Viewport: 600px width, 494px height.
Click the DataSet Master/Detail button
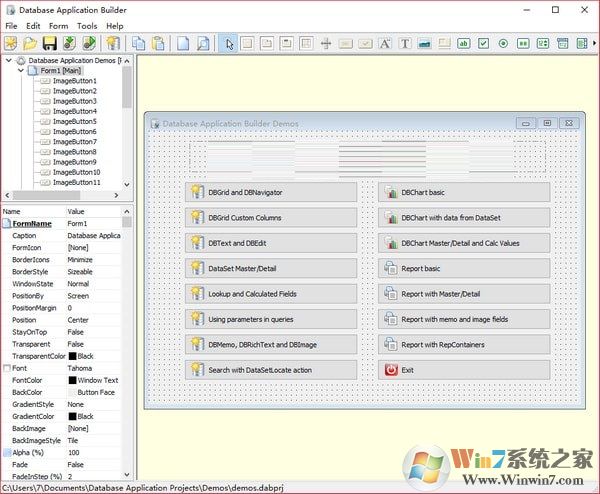pyautogui.click(x=271, y=268)
